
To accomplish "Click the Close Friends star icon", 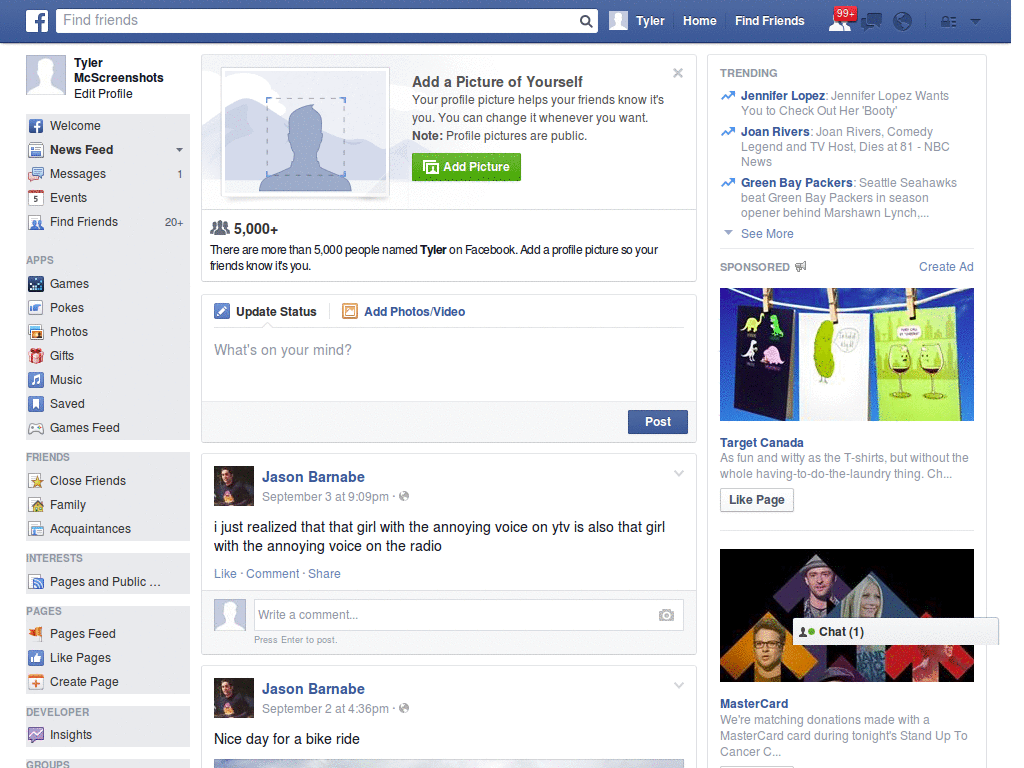I will coord(36,481).
